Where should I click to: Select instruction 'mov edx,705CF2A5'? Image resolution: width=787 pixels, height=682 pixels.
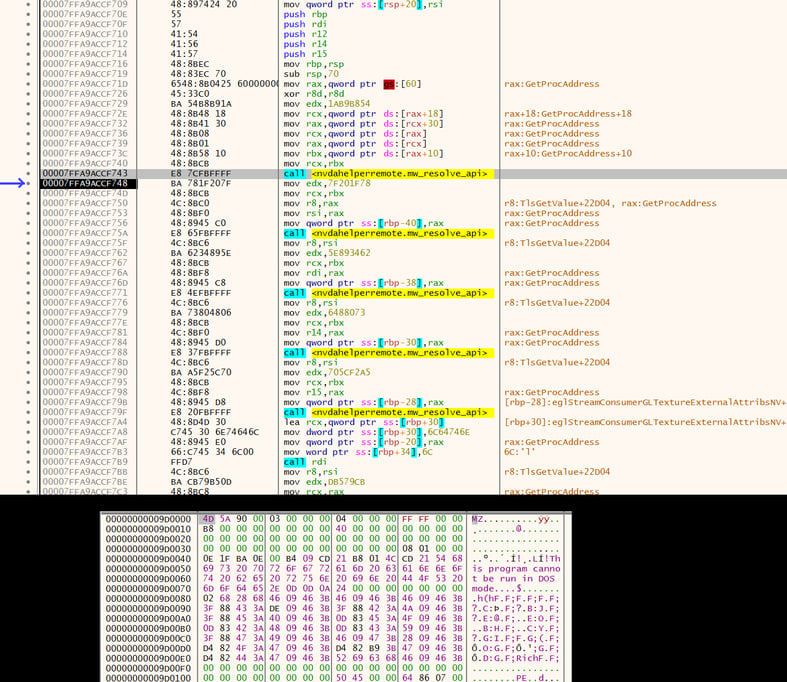click(x=327, y=372)
